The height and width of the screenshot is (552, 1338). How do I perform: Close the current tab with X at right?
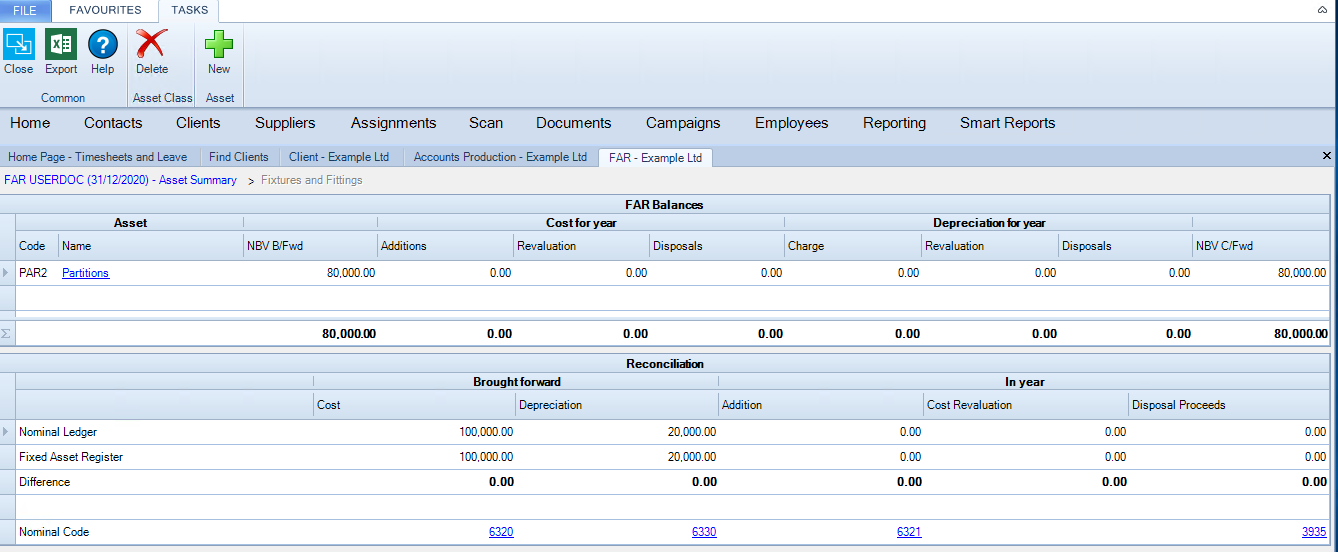click(1327, 156)
